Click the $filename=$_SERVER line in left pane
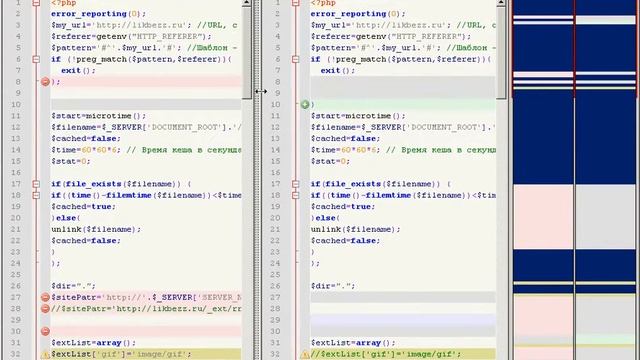Screen dimensions: 640x360 [146, 127]
